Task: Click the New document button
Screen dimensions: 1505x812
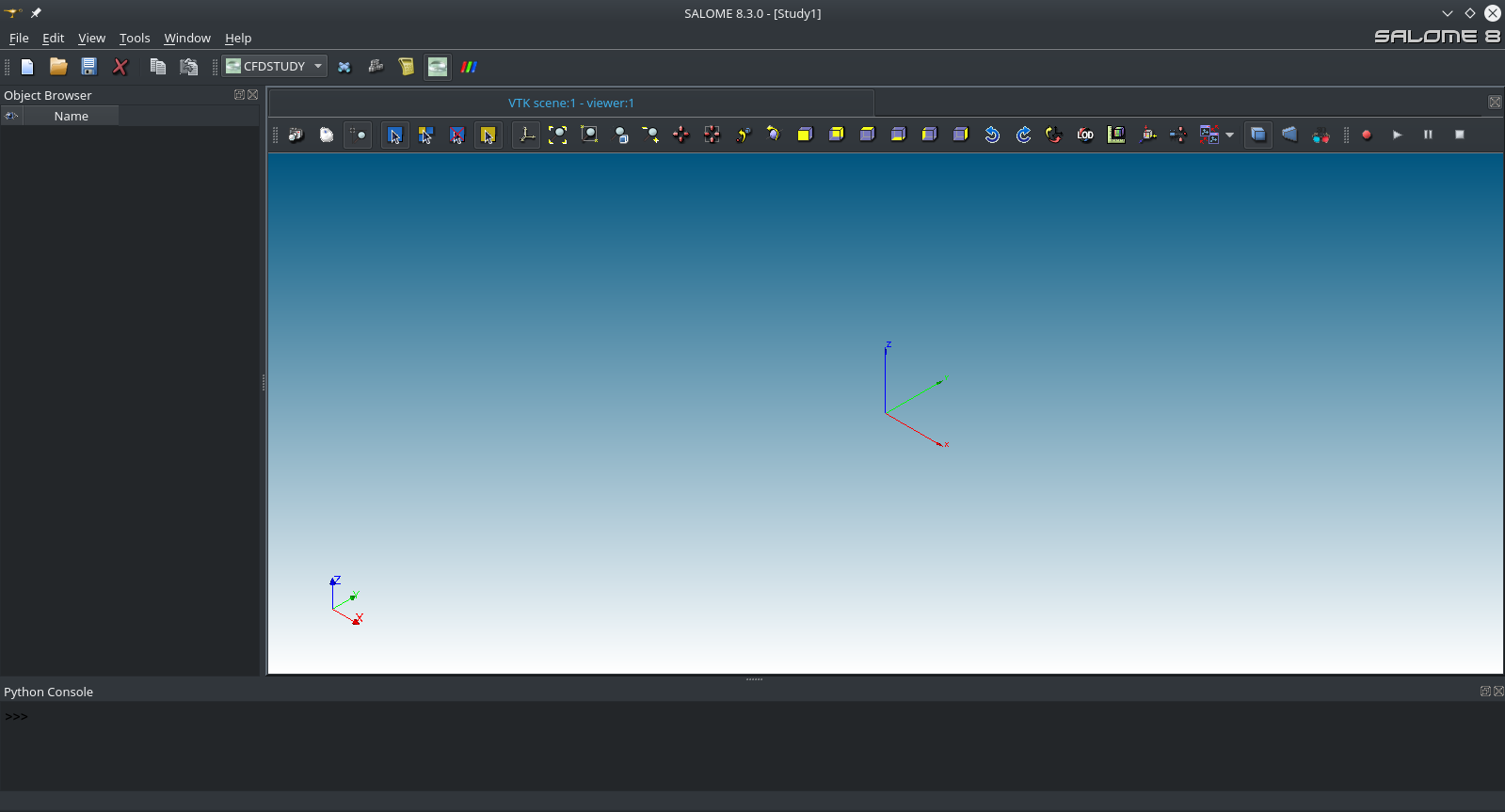Action: (27, 67)
